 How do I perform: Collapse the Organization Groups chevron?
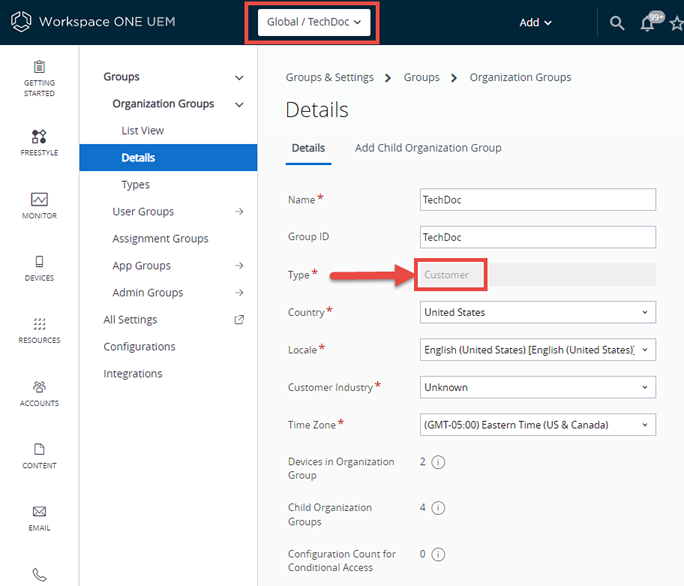tap(239, 105)
